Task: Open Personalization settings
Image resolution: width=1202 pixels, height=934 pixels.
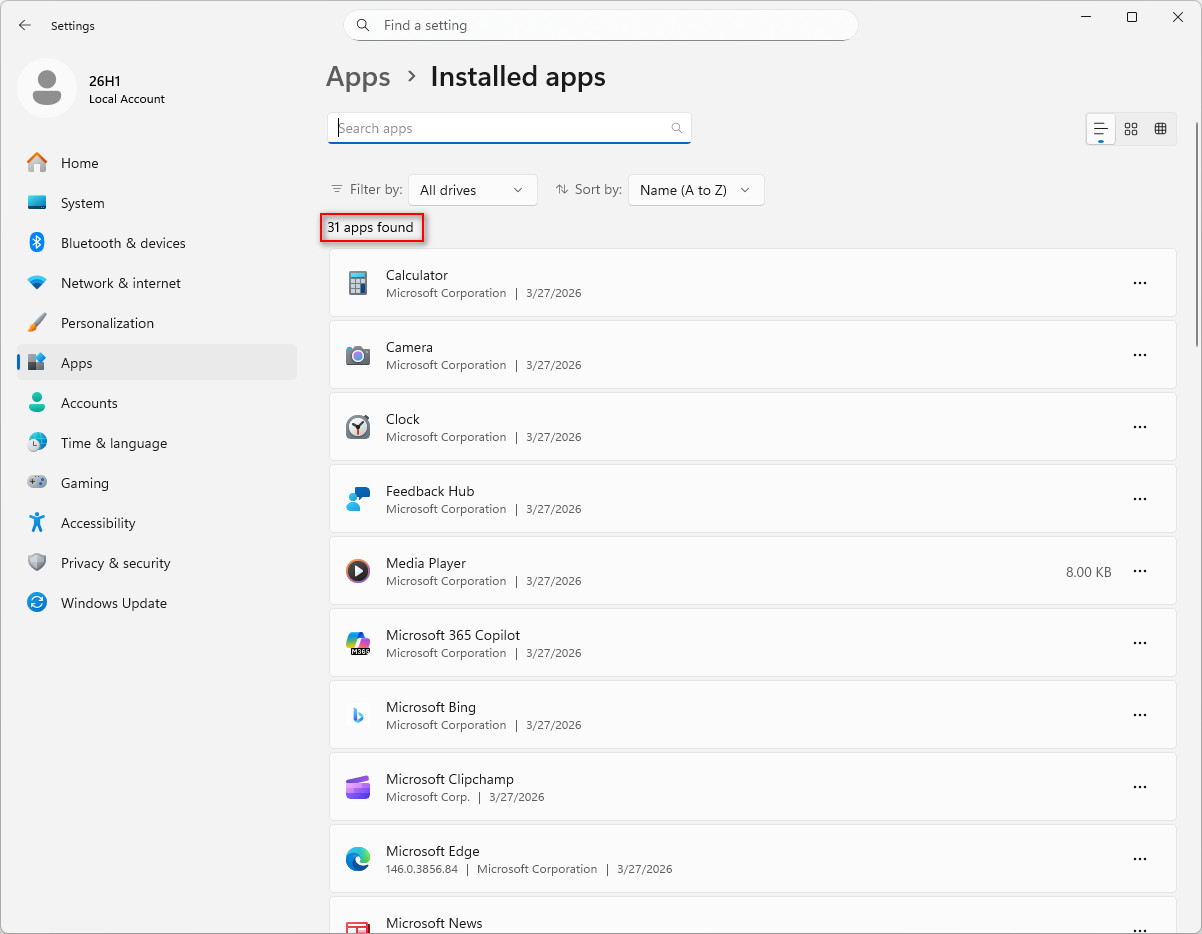Action: point(157,323)
